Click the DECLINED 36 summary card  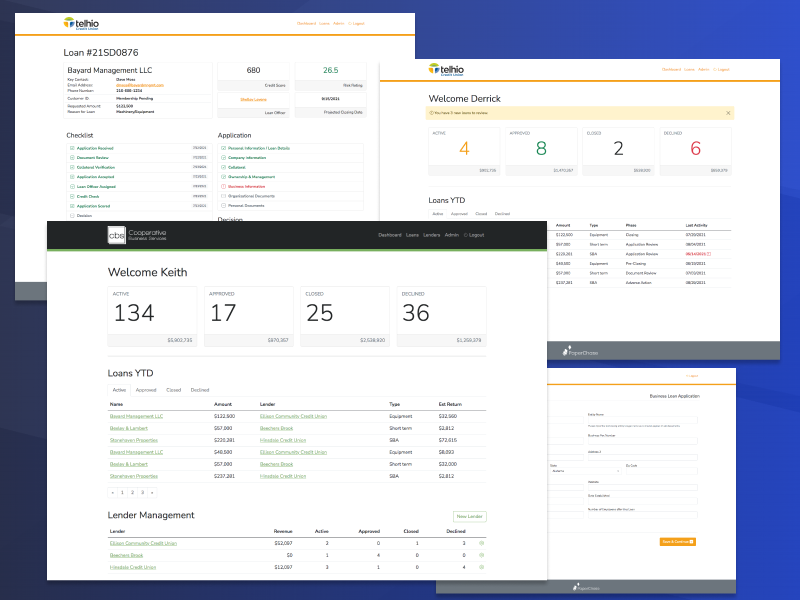point(441,316)
